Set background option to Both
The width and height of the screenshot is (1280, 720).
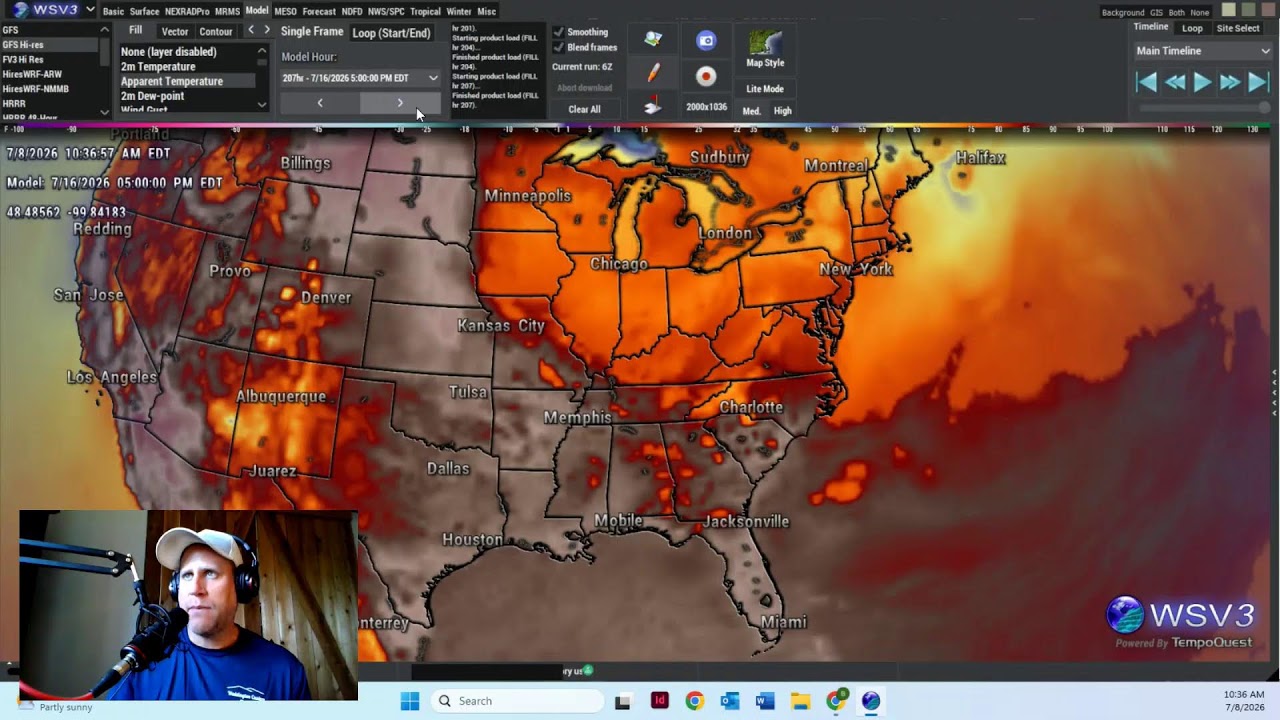coord(1177,12)
